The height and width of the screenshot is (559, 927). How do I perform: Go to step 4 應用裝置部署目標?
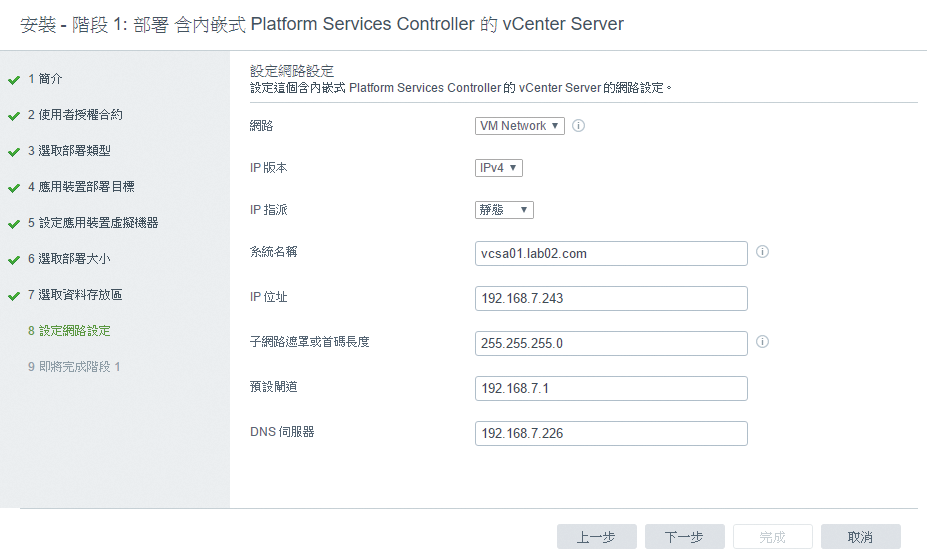pos(81,187)
